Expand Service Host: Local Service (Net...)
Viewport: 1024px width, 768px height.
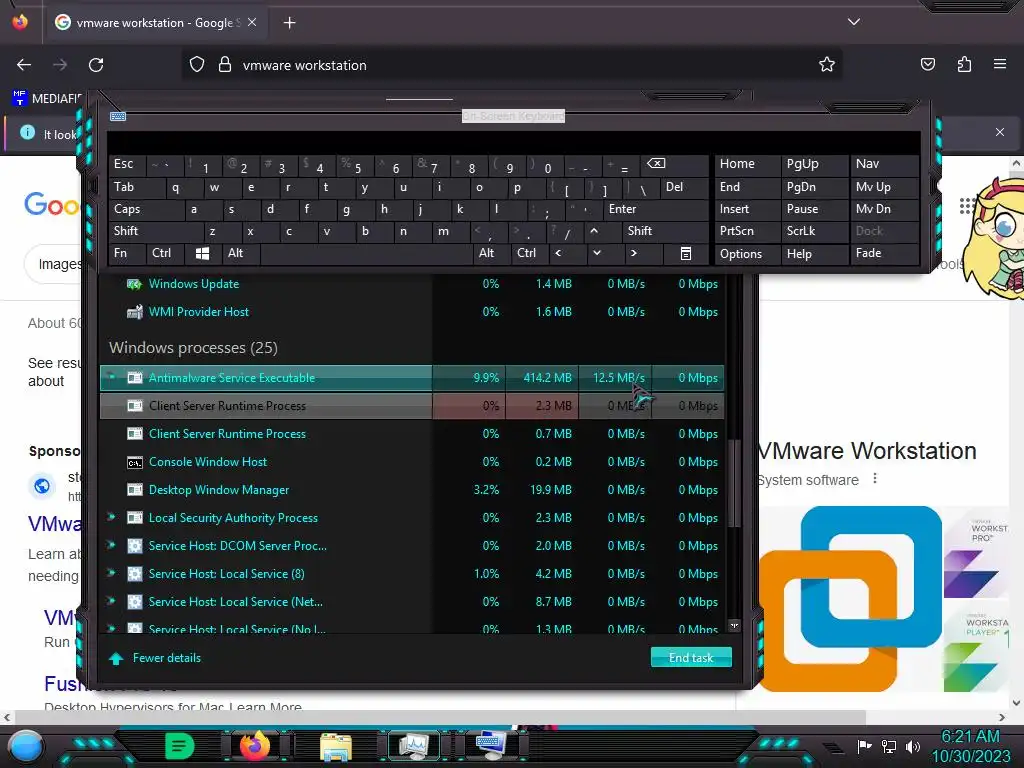click(x=111, y=601)
